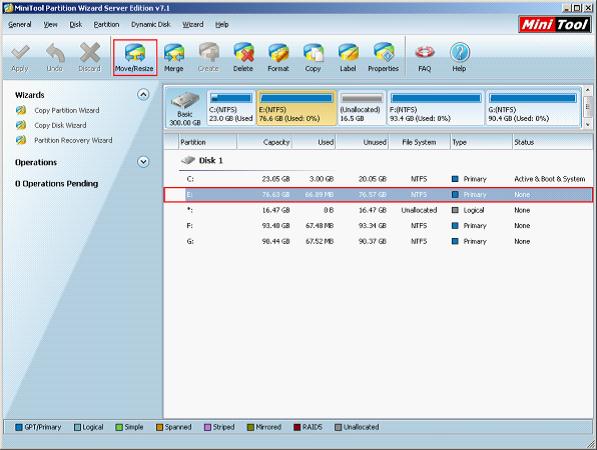Click the Discard X toolbar icon

tap(89, 53)
